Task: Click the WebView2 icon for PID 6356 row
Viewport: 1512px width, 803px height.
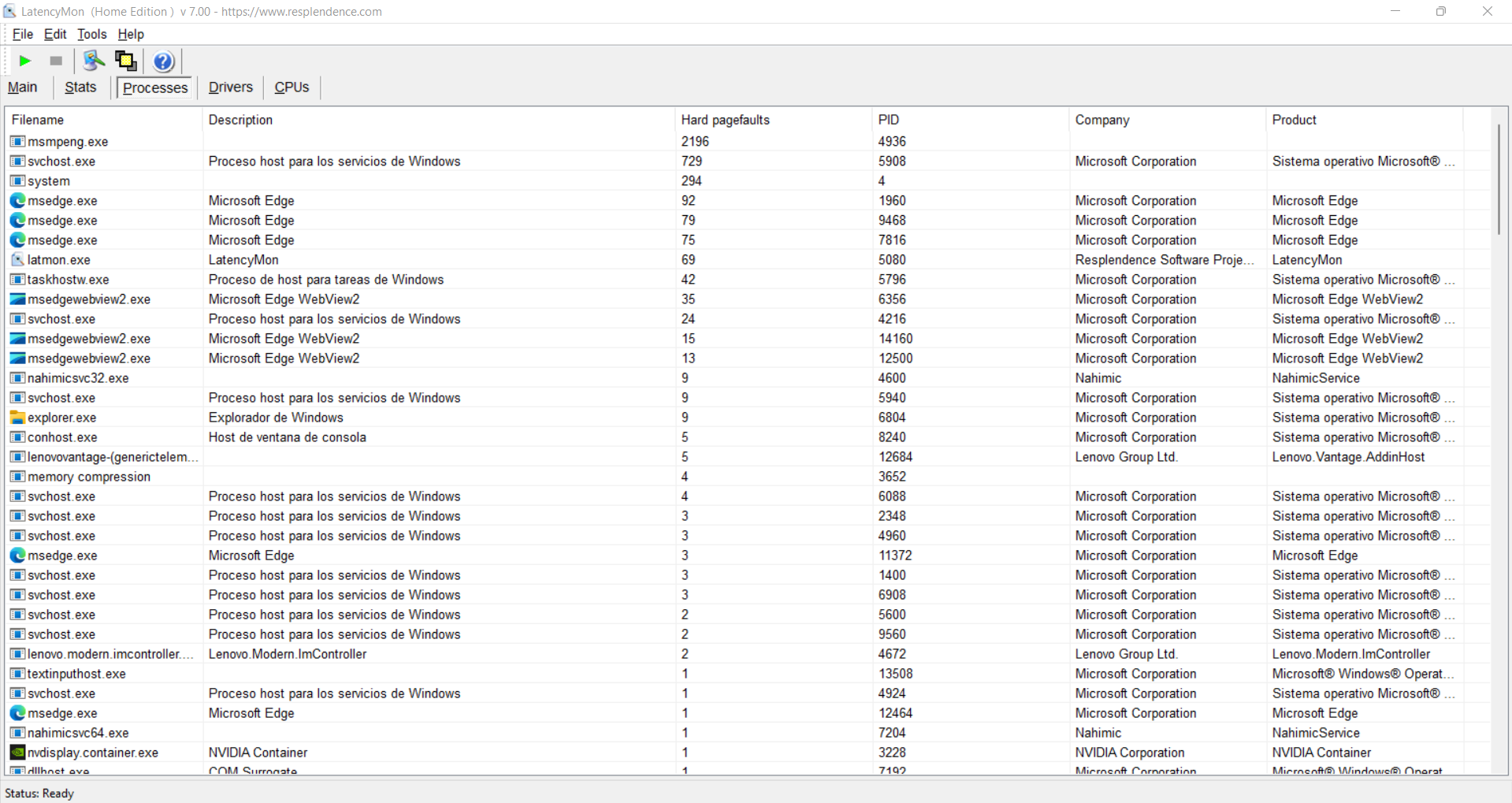Action: [17, 299]
